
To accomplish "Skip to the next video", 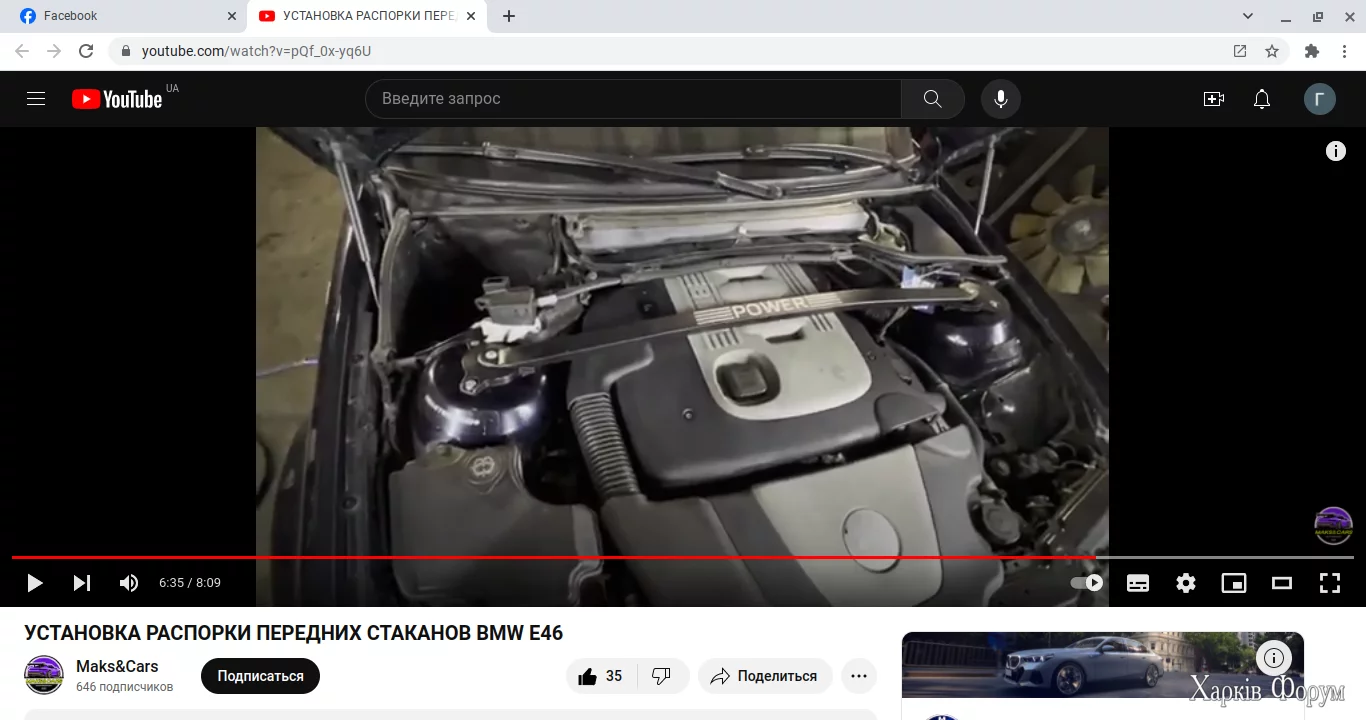I will (82, 582).
